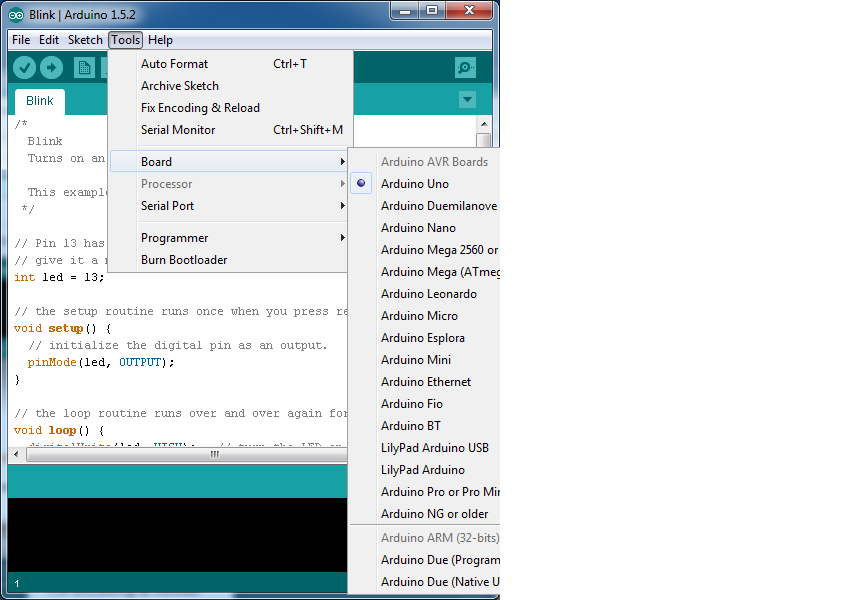Click the Upload arrow icon
The image size is (864, 600).
tap(51, 68)
